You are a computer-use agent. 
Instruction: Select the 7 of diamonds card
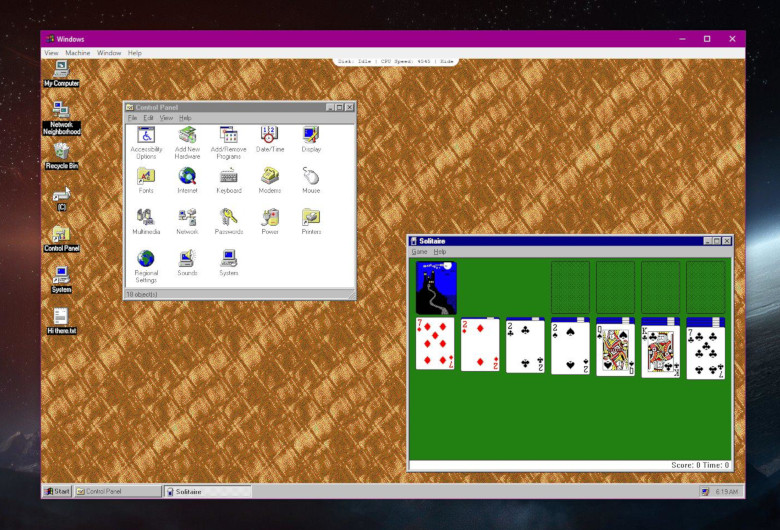pyautogui.click(x=435, y=343)
